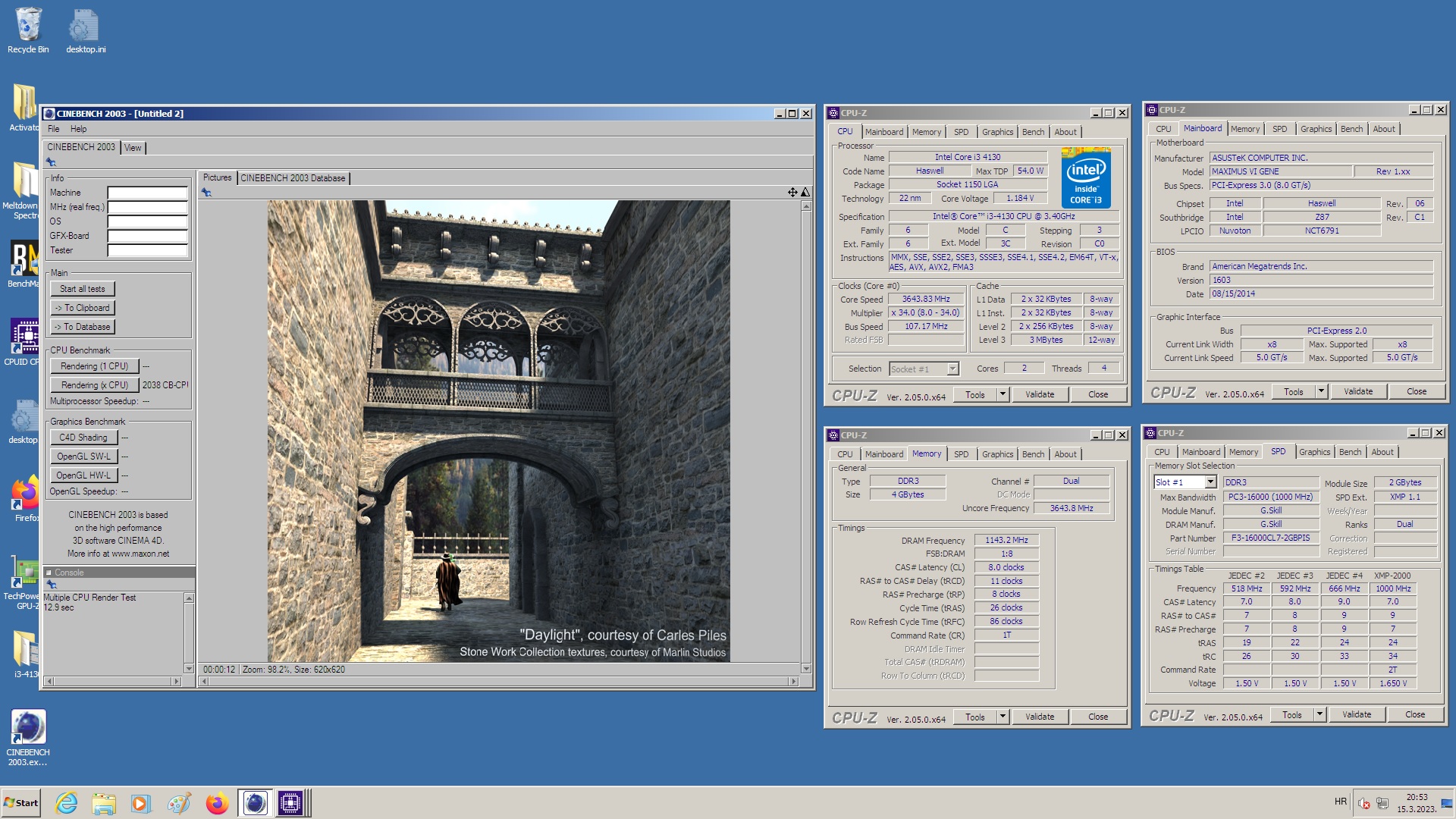Image resolution: width=1456 pixels, height=819 pixels.
Task: Select the i3-4130 folder on desktop
Action: pyautogui.click(x=24, y=654)
